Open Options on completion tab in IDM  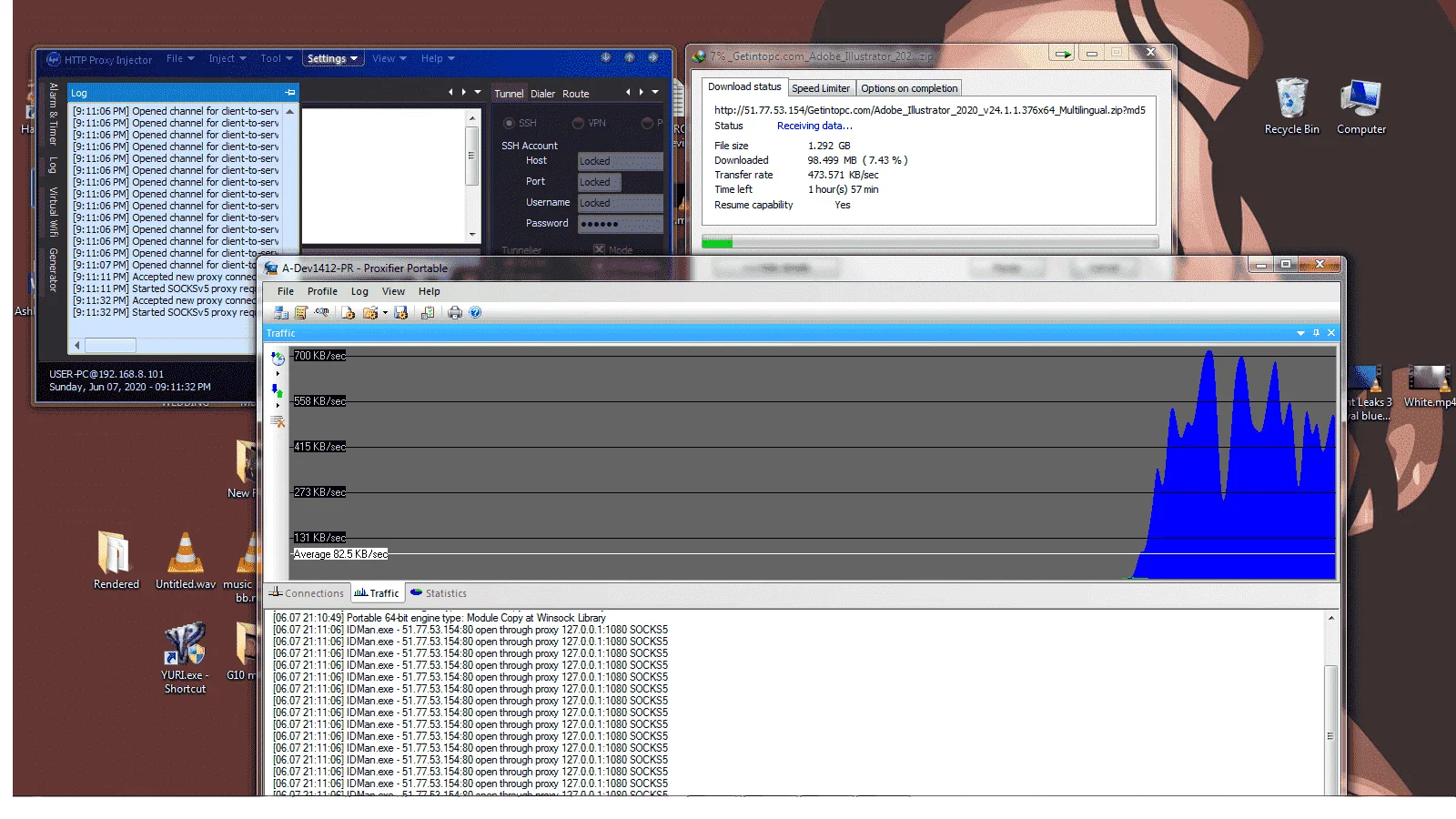click(x=909, y=88)
